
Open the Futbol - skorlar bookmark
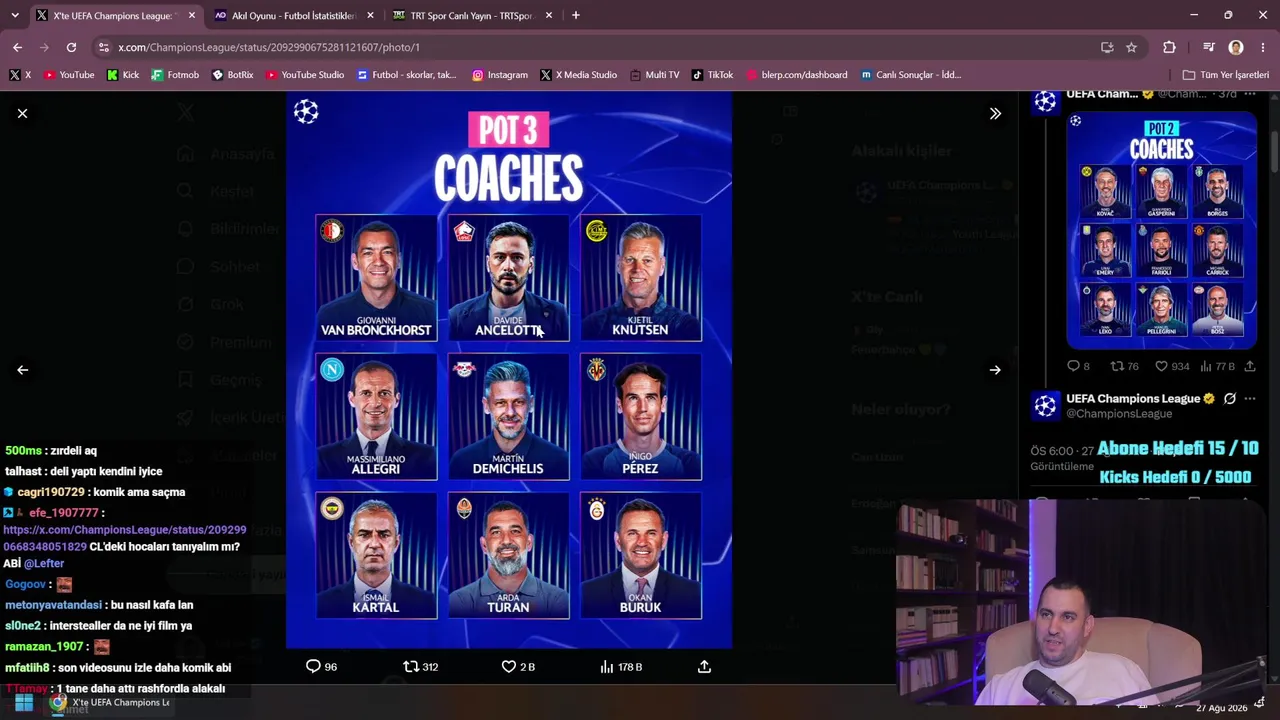pos(407,75)
